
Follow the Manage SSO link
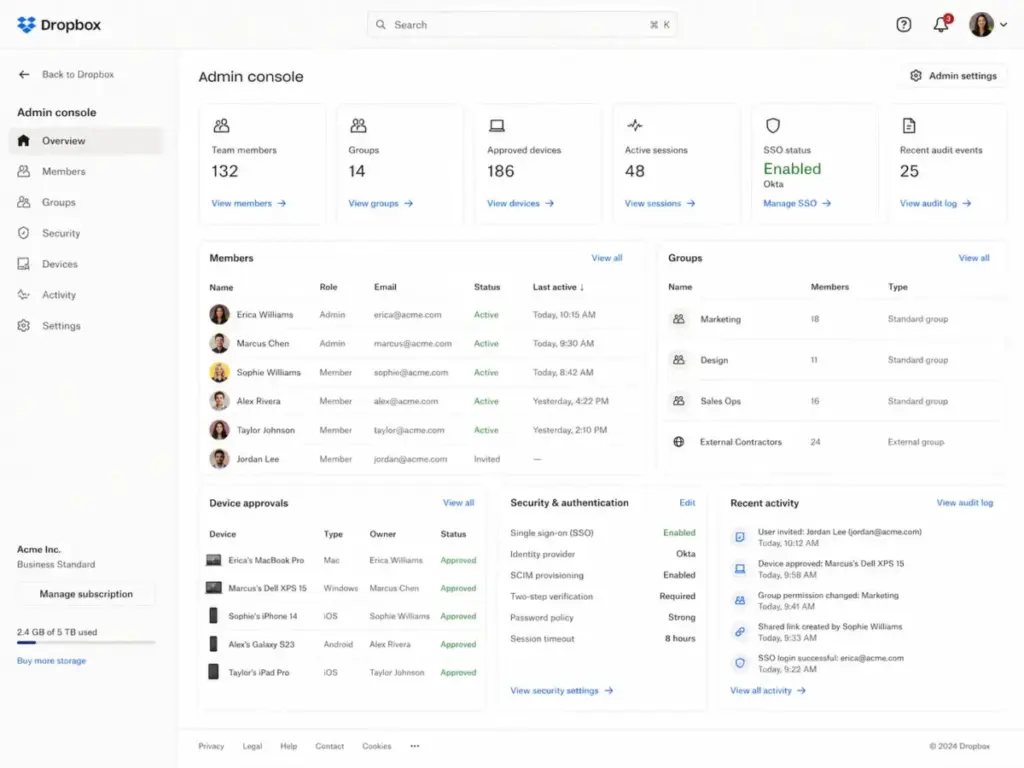click(797, 203)
